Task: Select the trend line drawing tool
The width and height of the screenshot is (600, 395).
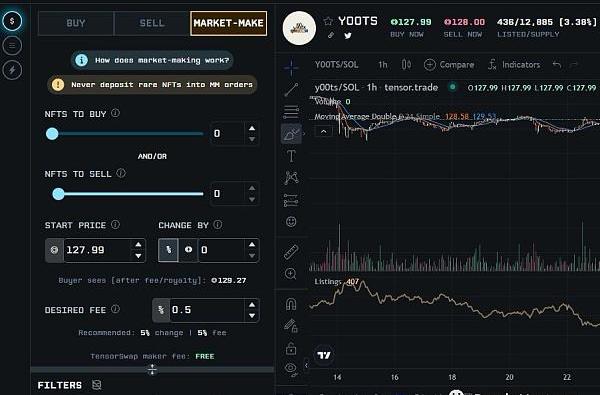Action: 291,90
